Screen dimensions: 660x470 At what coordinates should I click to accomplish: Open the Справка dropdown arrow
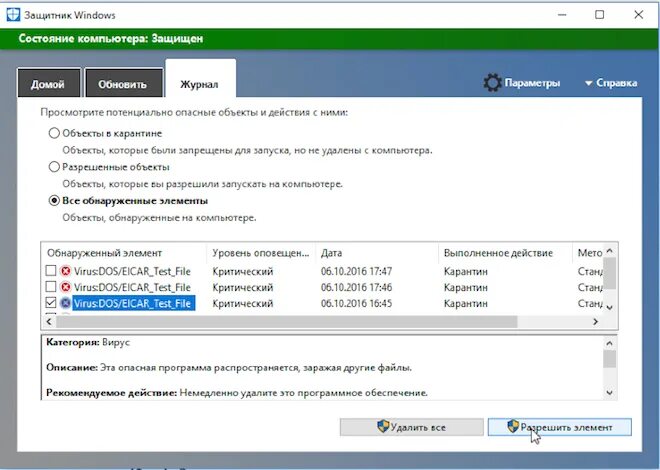tap(588, 83)
